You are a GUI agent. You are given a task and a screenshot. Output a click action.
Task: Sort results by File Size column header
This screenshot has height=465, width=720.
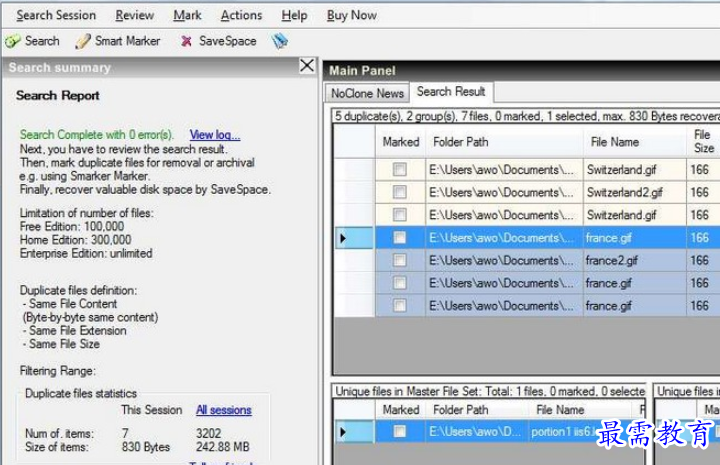(703, 141)
